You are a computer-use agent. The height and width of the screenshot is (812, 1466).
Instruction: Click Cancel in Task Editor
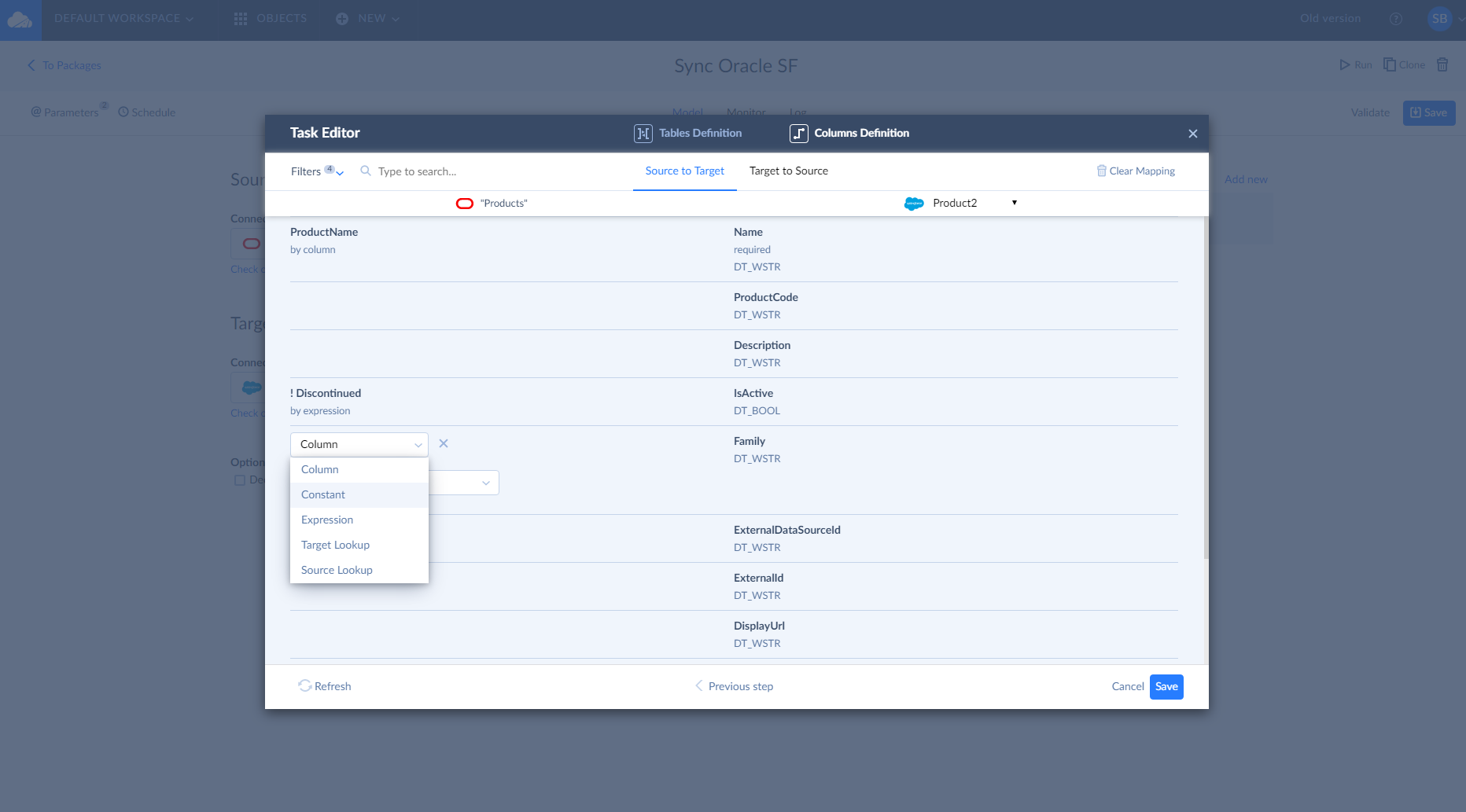click(x=1128, y=686)
